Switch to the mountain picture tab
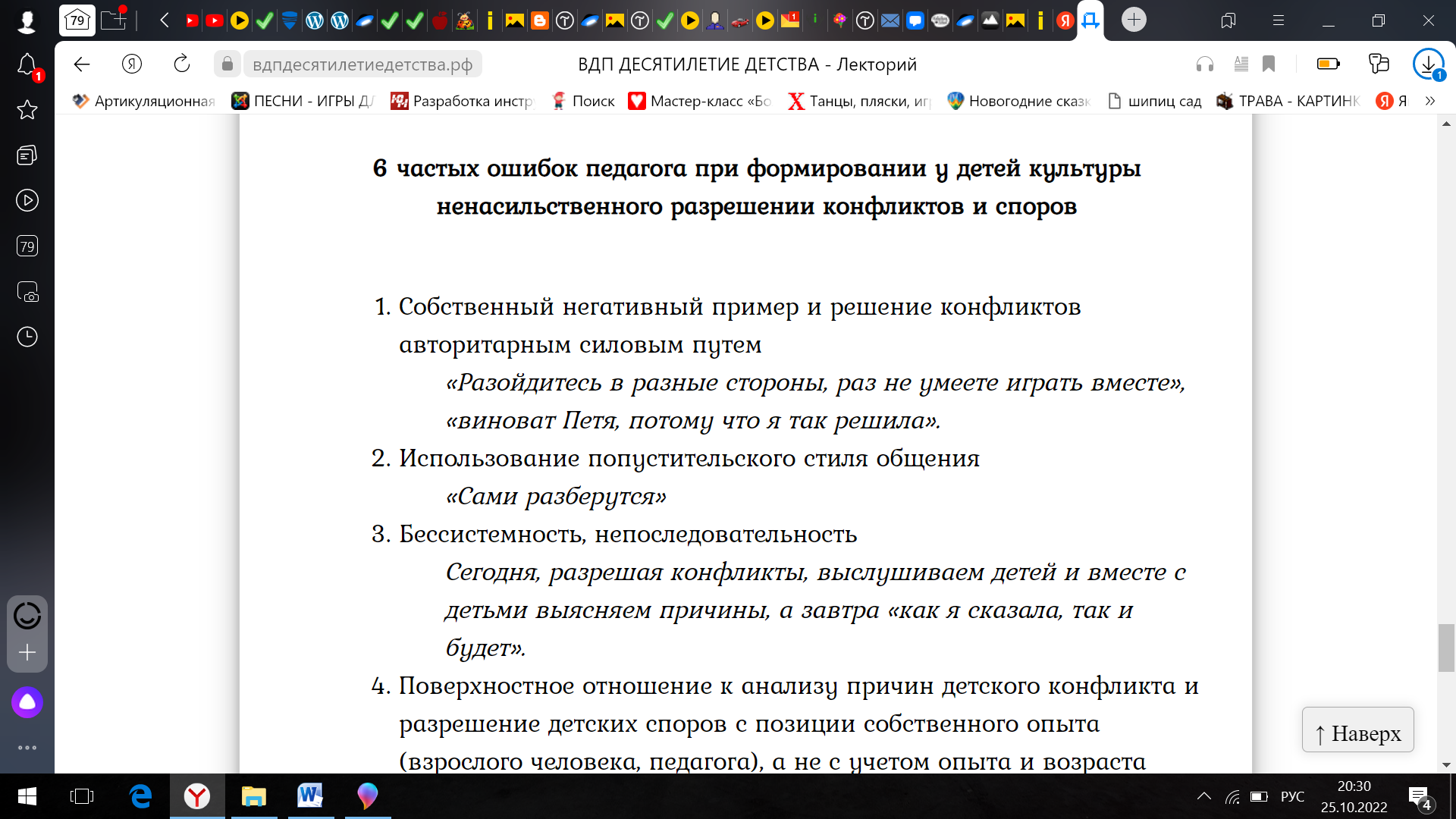 click(x=990, y=20)
